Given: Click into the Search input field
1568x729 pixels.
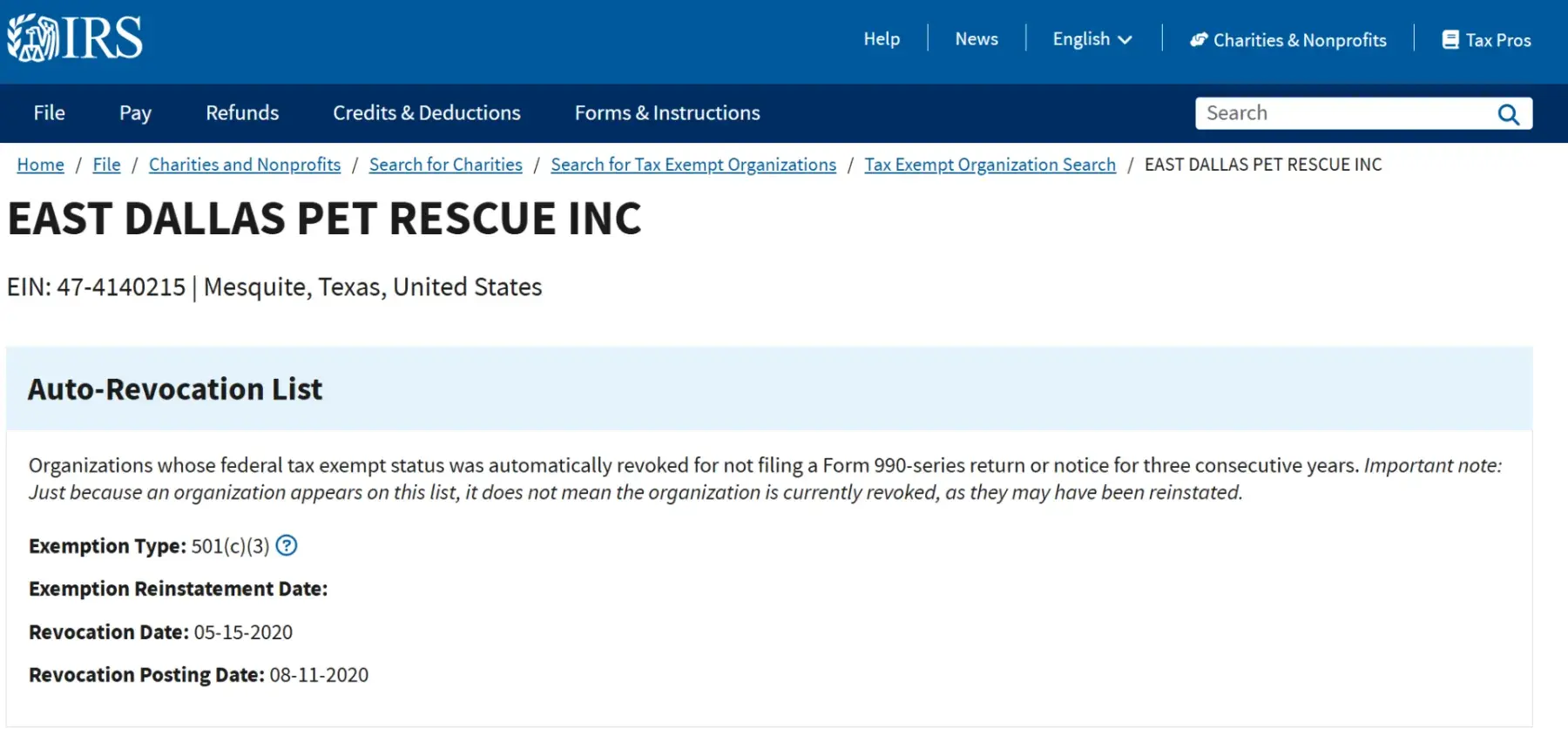Looking at the screenshot, I should click(1342, 113).
